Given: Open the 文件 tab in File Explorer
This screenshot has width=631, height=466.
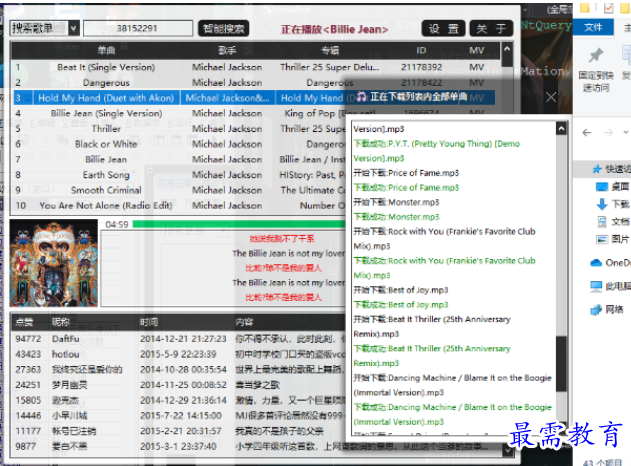Looking at the screenshot, I should pos(593,27).
